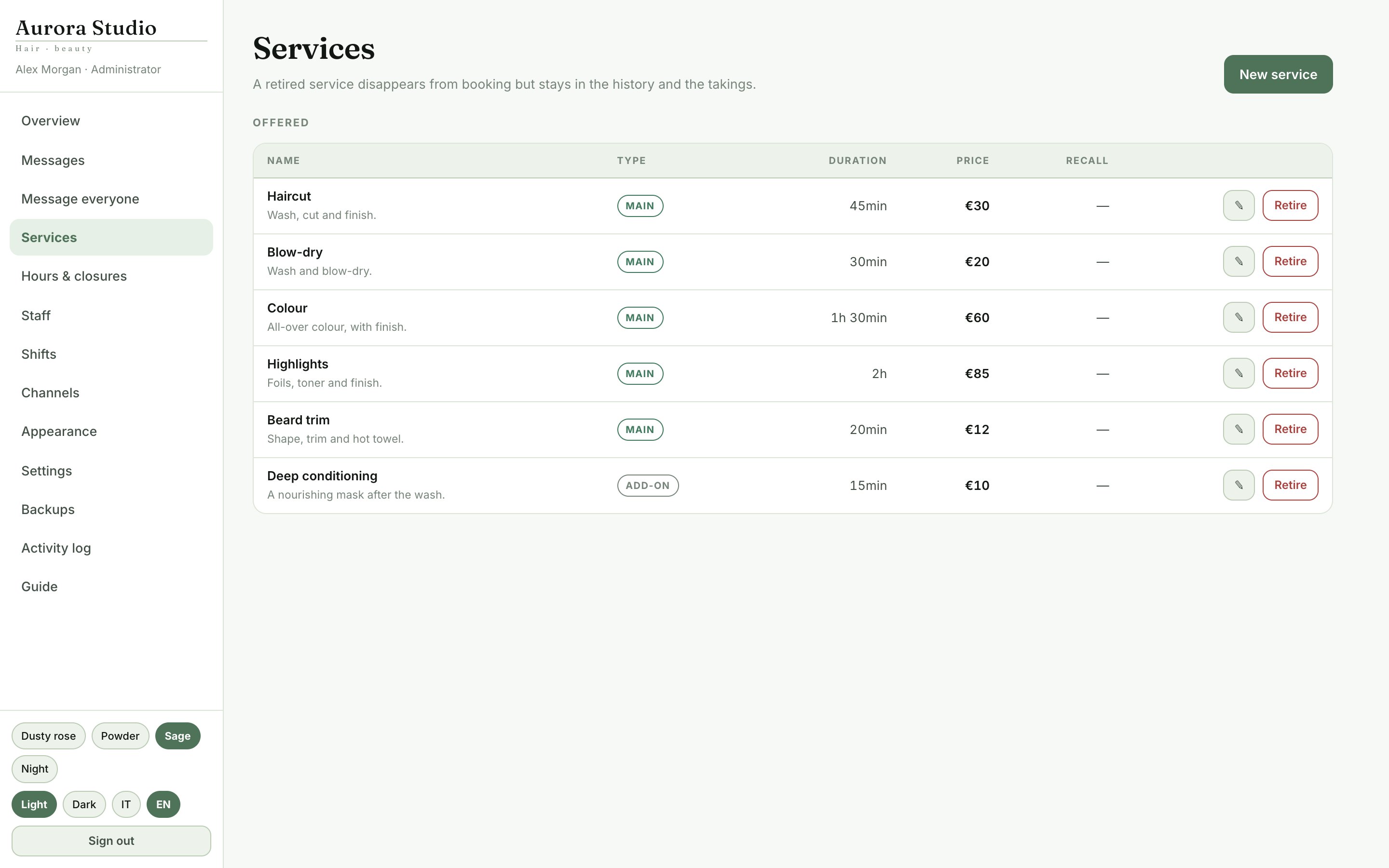Click the Highlights service name
Image resolution: width=1389 pixels, height=868 pixels.
tap(297, 365)
